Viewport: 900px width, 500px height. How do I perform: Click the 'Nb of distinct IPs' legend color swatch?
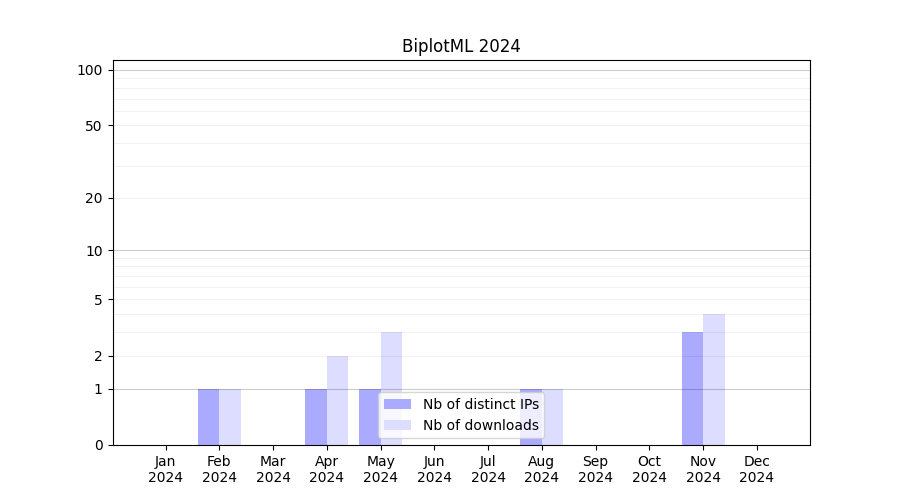(x=397, y=404)
